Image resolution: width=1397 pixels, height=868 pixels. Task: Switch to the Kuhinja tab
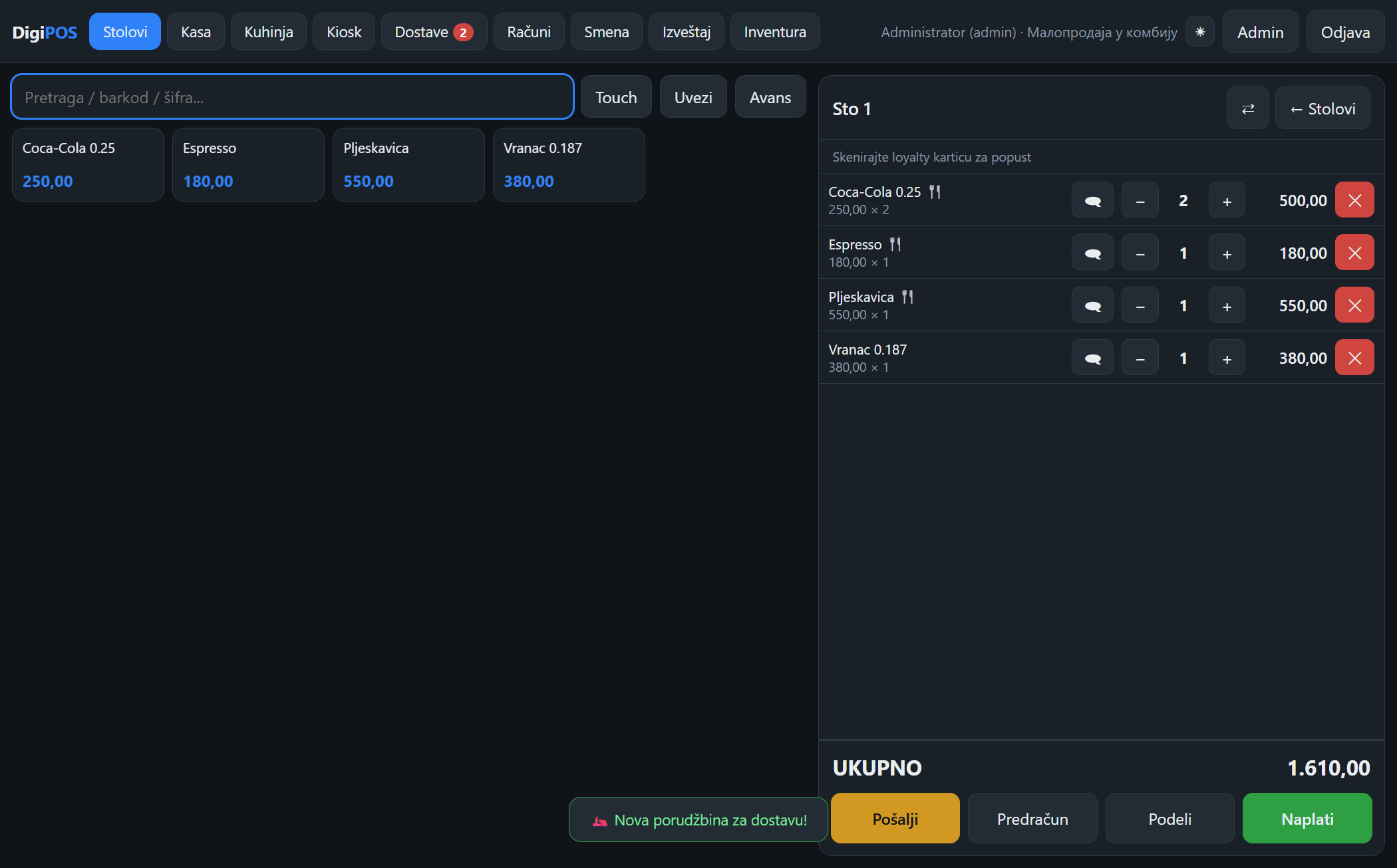tap(269, 32)
